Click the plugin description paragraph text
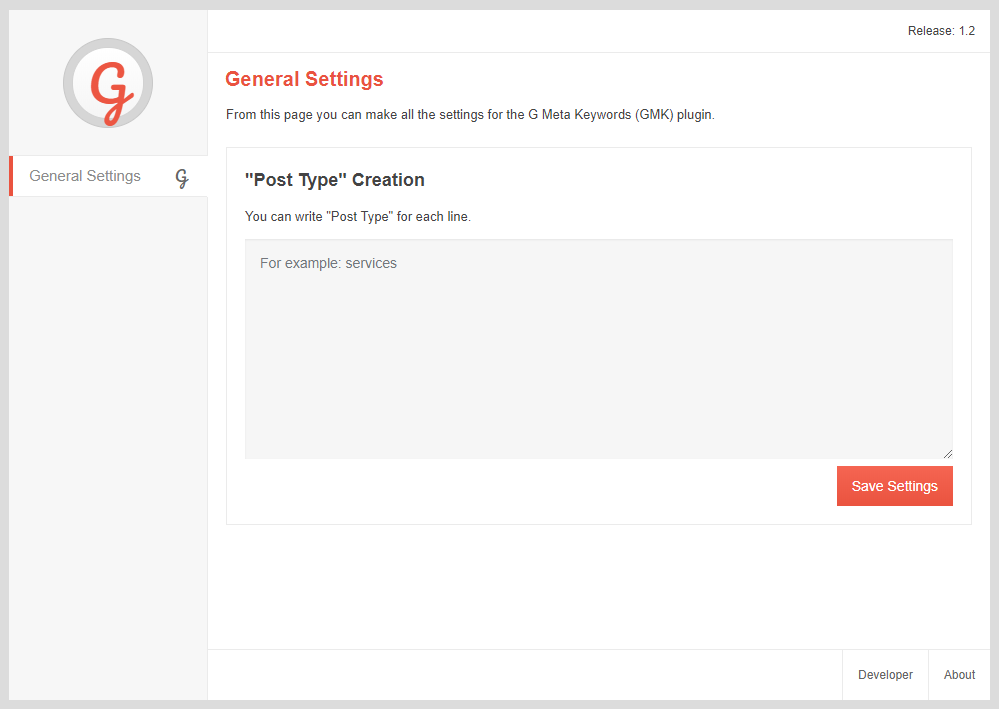The image size is (999, 709). (470, 115)
